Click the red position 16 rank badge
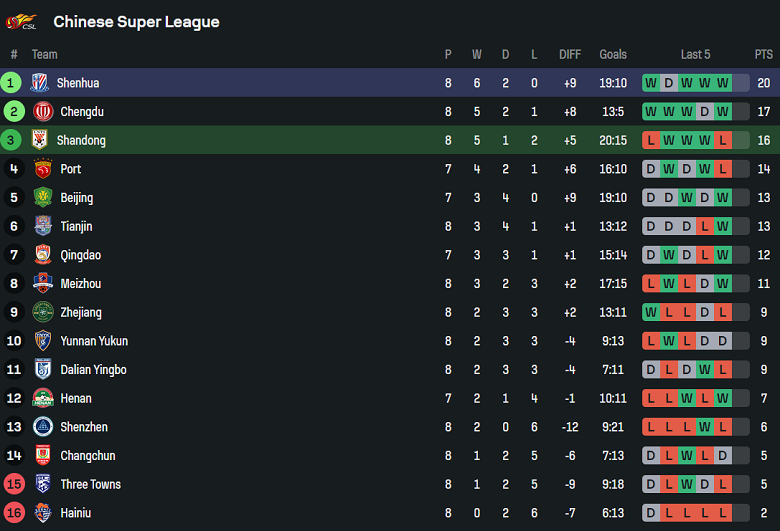Image resolution: width=780 pixels, height=531 pixels. (14, 513)
